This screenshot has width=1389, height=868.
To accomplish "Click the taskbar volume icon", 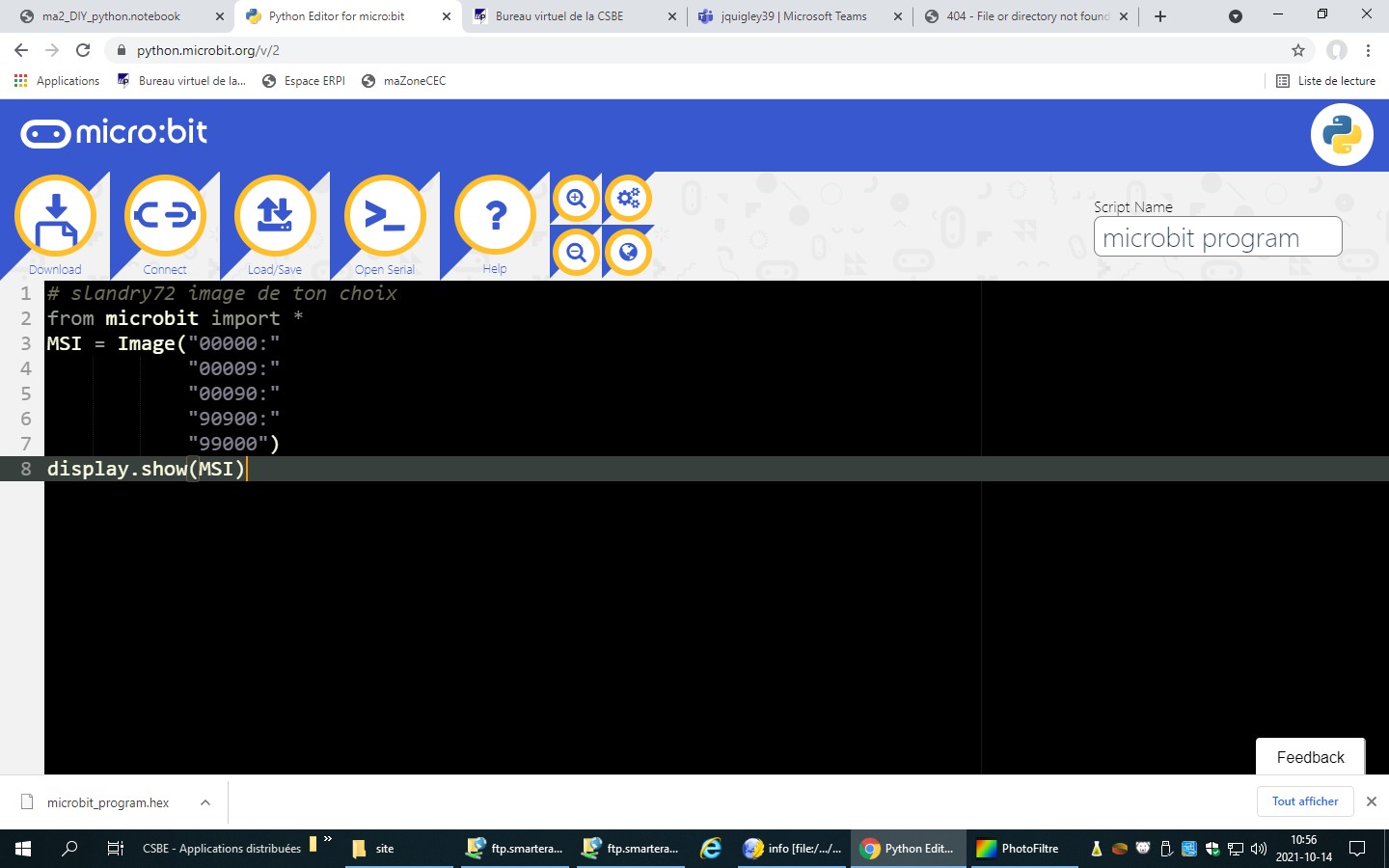I will (x=1258, y=849).
